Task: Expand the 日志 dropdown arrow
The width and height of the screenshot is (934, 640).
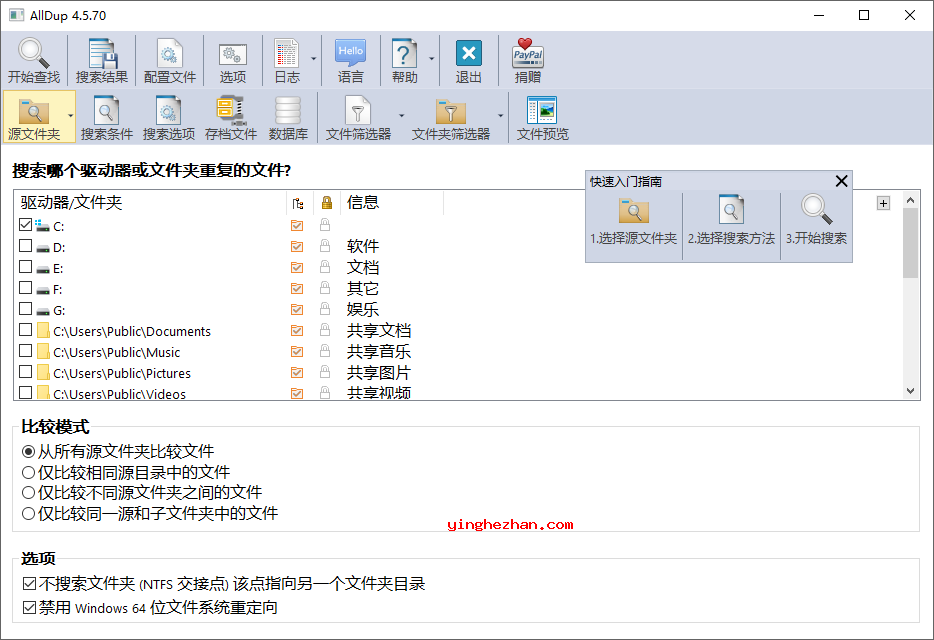Action: [x=313, y=59]
